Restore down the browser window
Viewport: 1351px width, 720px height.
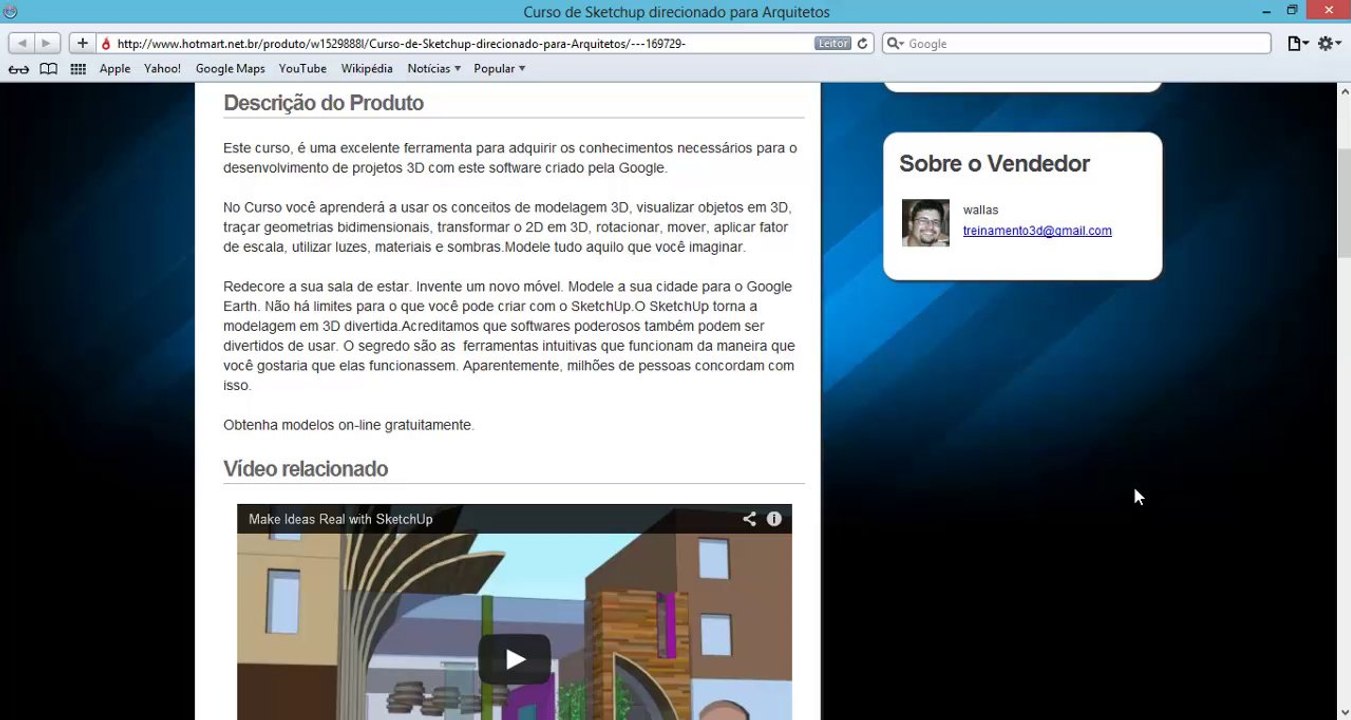coord(1292,11)
